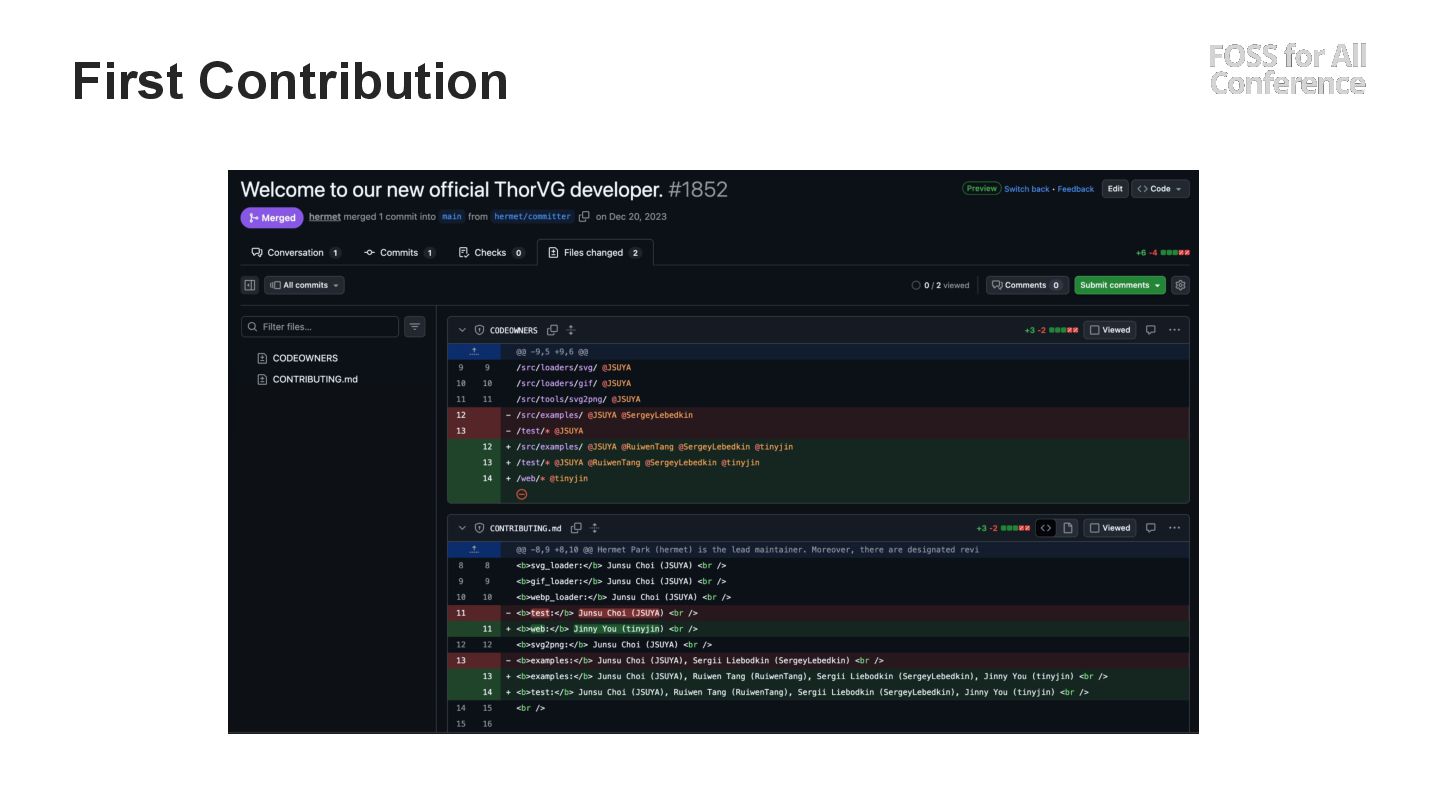Open the Submit comments dropdown
The image size is (1440, 810).
pos(1120,285)
